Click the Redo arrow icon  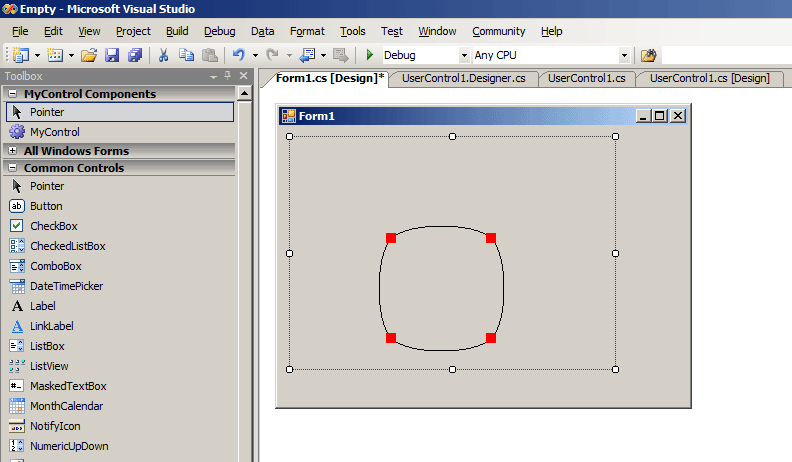[273, 55]
